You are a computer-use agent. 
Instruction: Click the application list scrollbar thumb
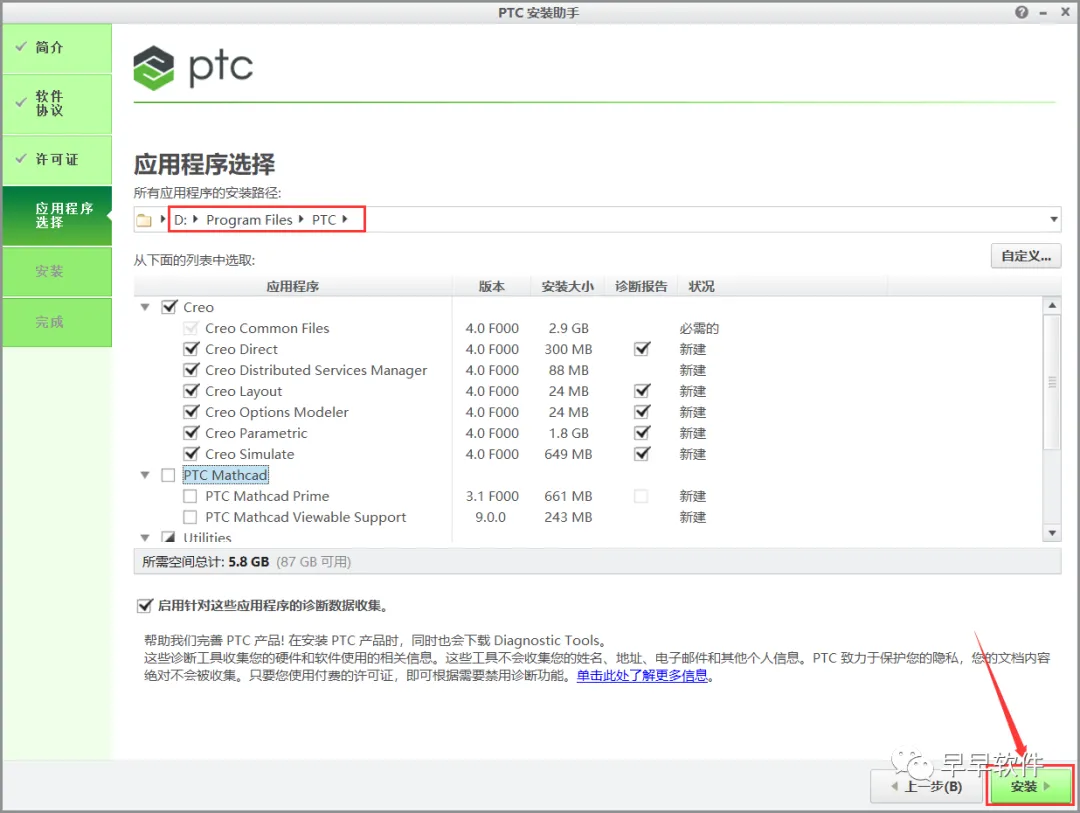click(1052, 382)
